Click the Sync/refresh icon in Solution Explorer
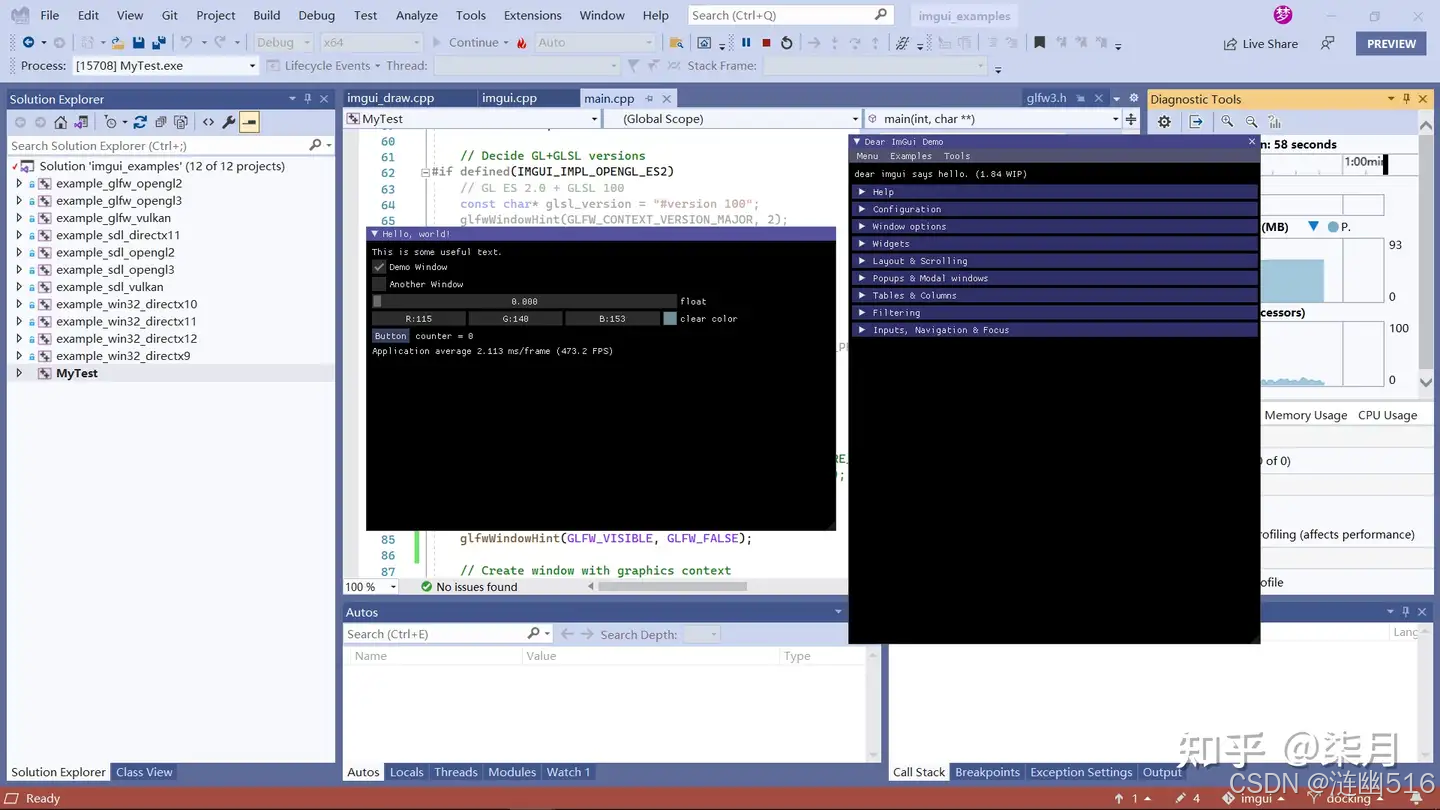 140,122
